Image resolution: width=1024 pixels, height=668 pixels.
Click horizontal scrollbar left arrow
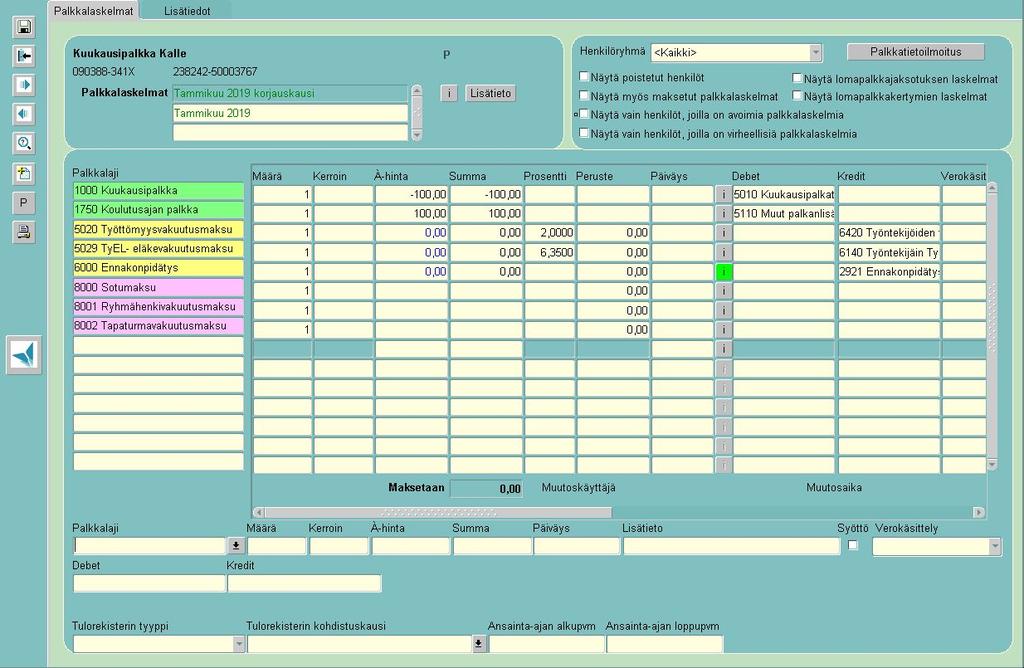[259, 513]
